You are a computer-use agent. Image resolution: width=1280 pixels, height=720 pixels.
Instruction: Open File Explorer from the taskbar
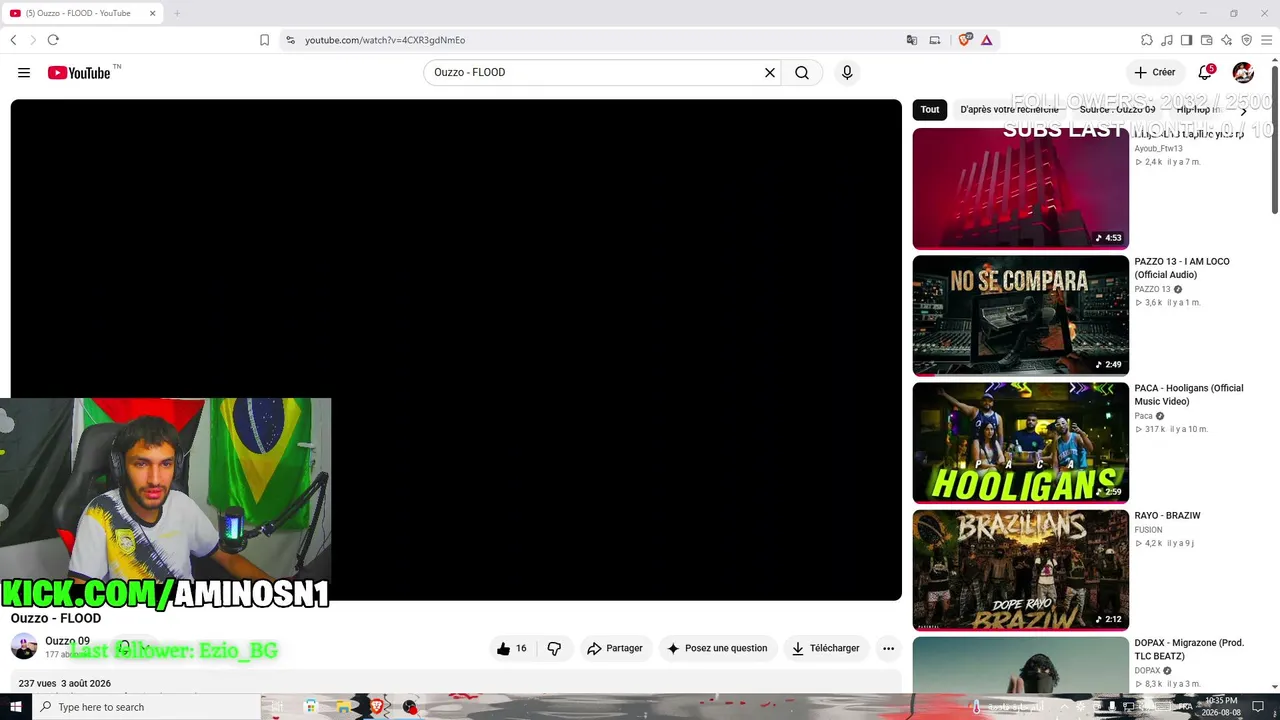point(343,707)
